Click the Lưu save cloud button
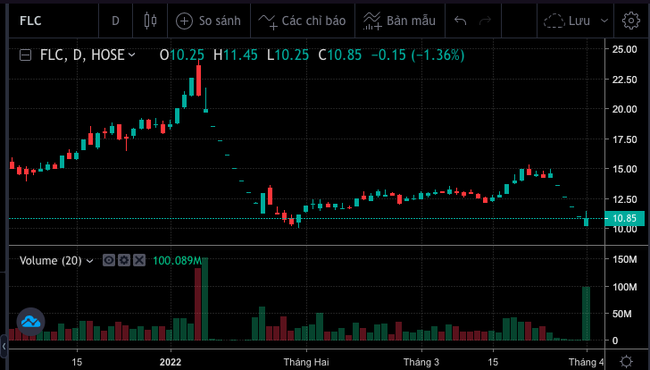The width and height of the screenshot is (650, 370). (567, 21)
